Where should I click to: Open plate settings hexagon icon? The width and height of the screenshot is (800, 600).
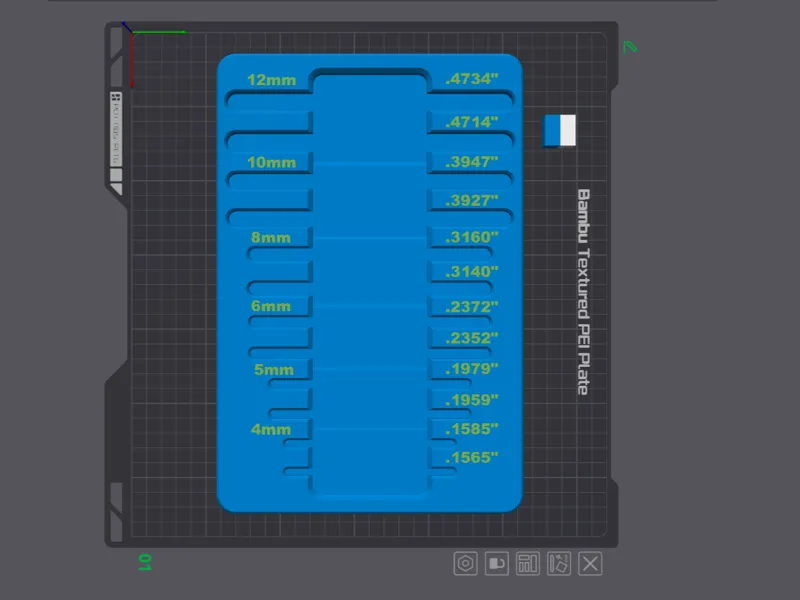[465, 564]
